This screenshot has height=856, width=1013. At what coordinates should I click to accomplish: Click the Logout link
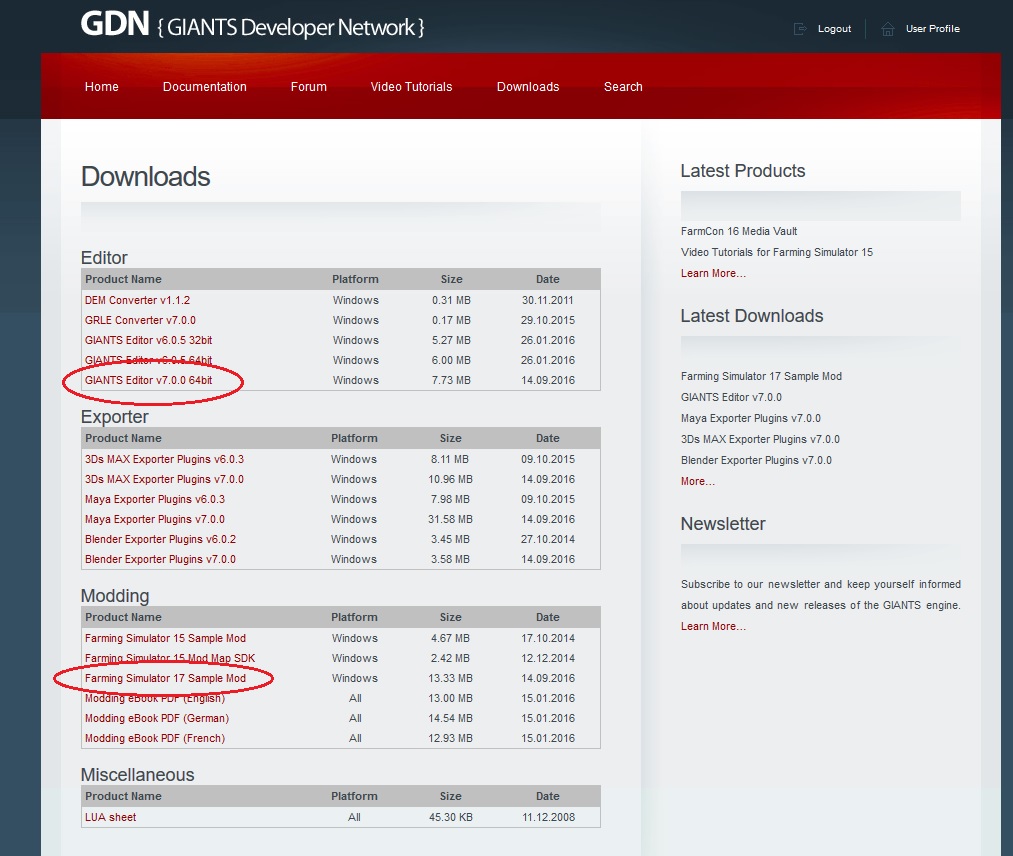coord(834,28)
